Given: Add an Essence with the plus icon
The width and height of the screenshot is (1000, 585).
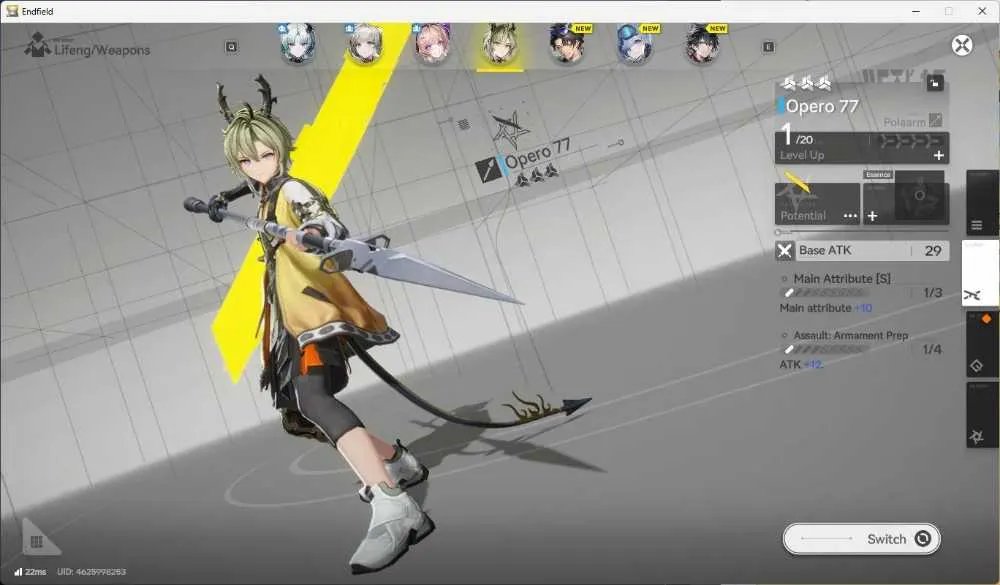Looking at the screenshot, I should 872,216.
